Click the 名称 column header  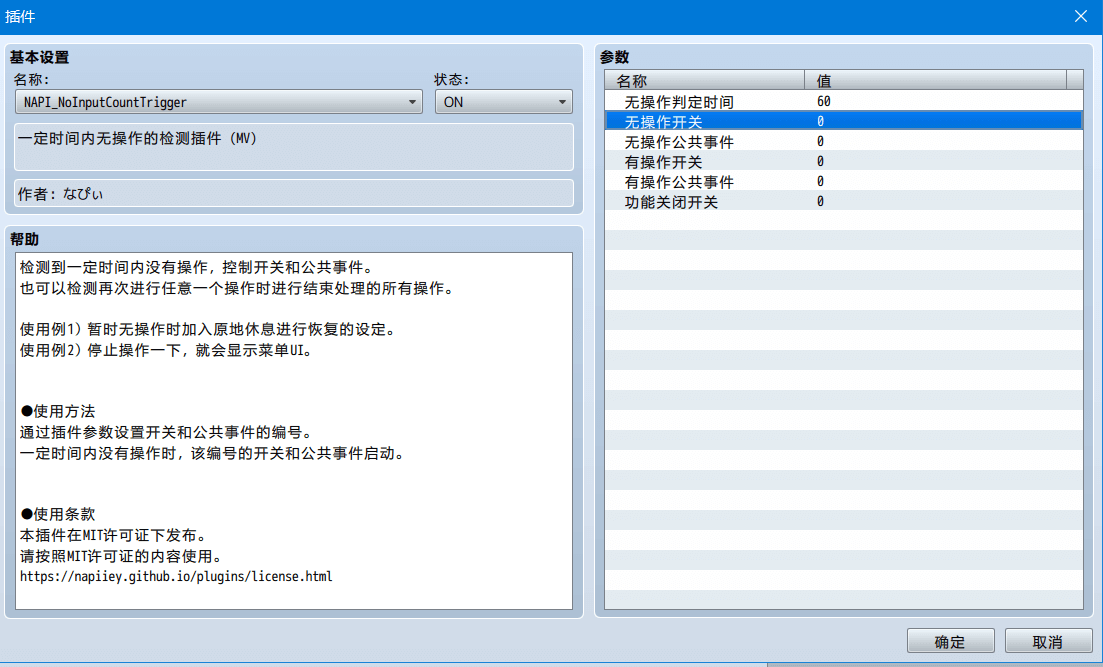pyautogui.click(x=704, y=80)
